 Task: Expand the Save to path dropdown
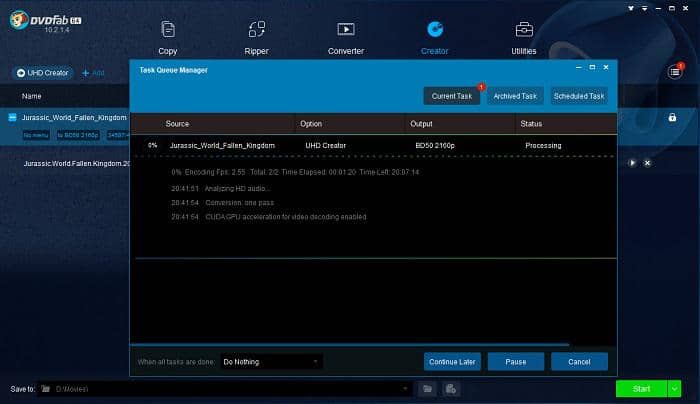[405, 389]
